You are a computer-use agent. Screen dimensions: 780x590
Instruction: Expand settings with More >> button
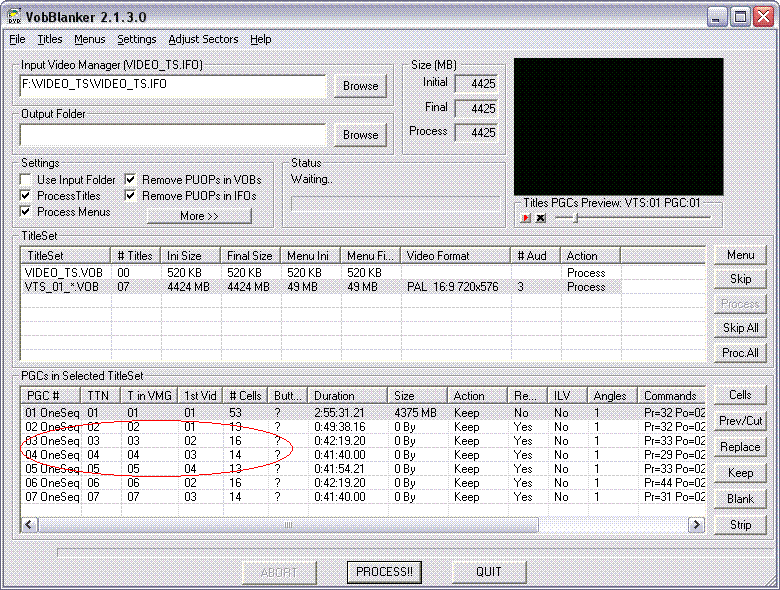point(199,216)
